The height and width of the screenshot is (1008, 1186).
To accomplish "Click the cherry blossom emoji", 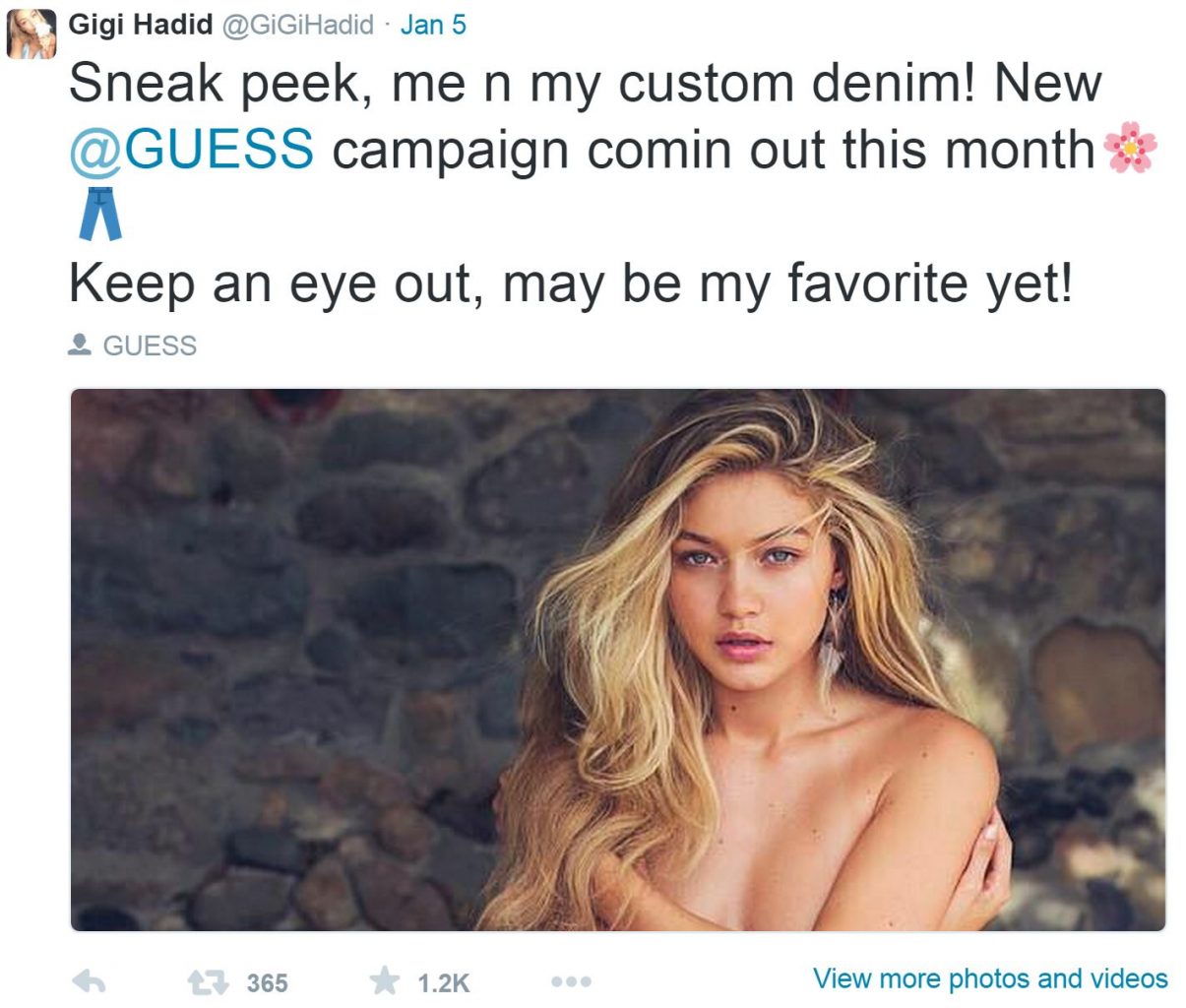I will pyautogui.click(x=1130, y=149).
